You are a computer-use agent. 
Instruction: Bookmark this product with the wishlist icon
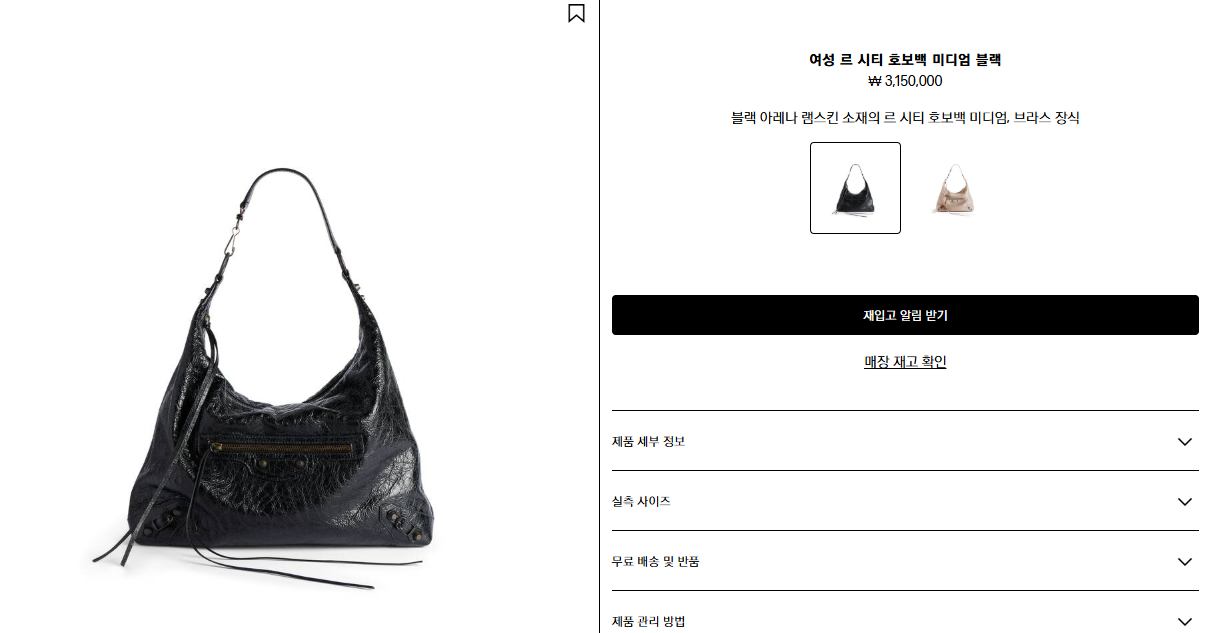point(576,13)
